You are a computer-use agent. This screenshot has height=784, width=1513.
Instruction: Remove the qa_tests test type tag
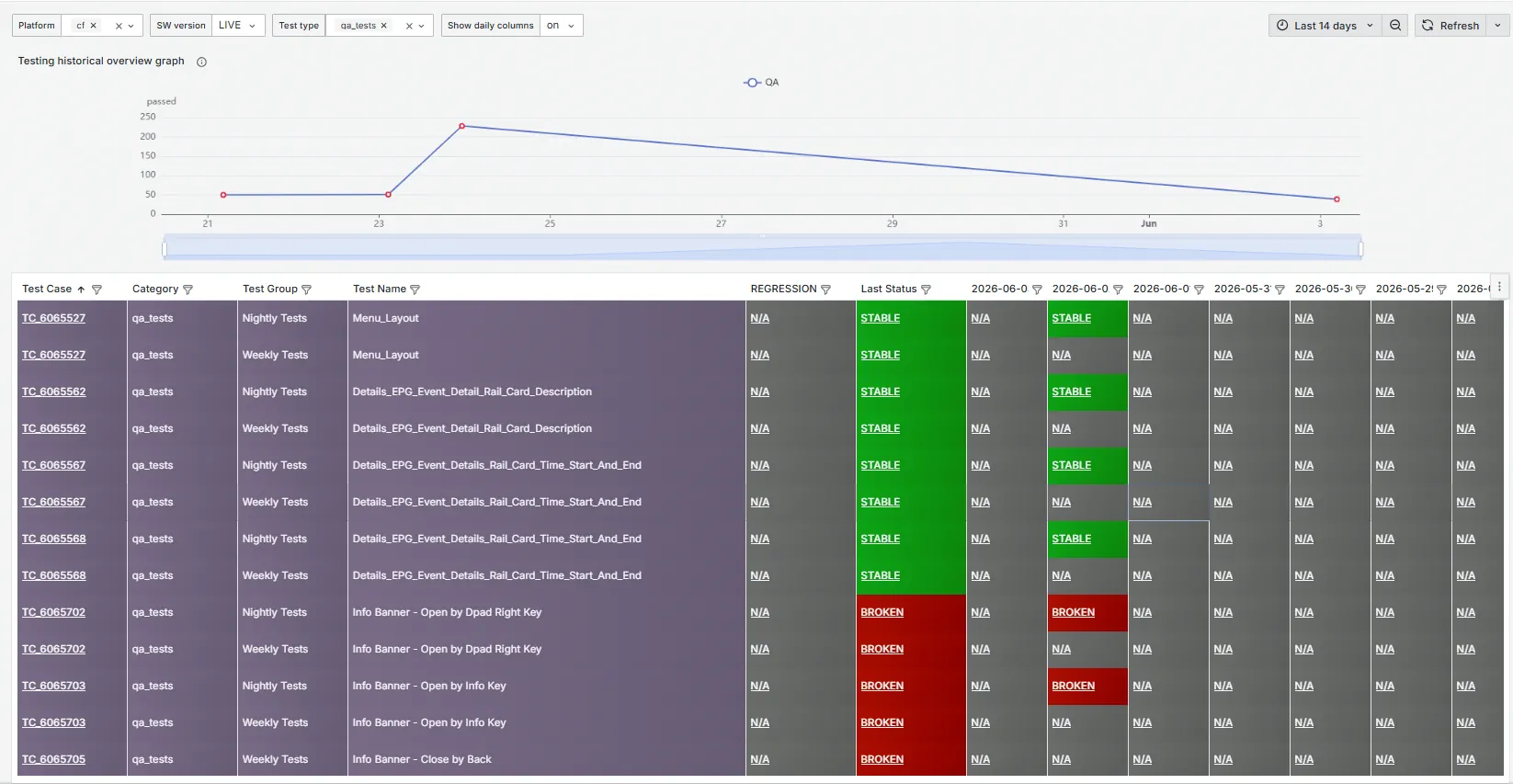[384, 26]
